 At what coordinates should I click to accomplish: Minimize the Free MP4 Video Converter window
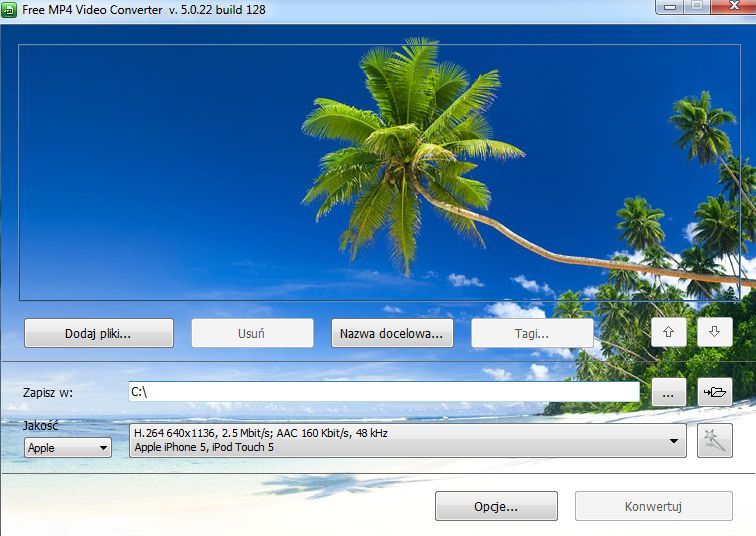(x=669, y=7)
